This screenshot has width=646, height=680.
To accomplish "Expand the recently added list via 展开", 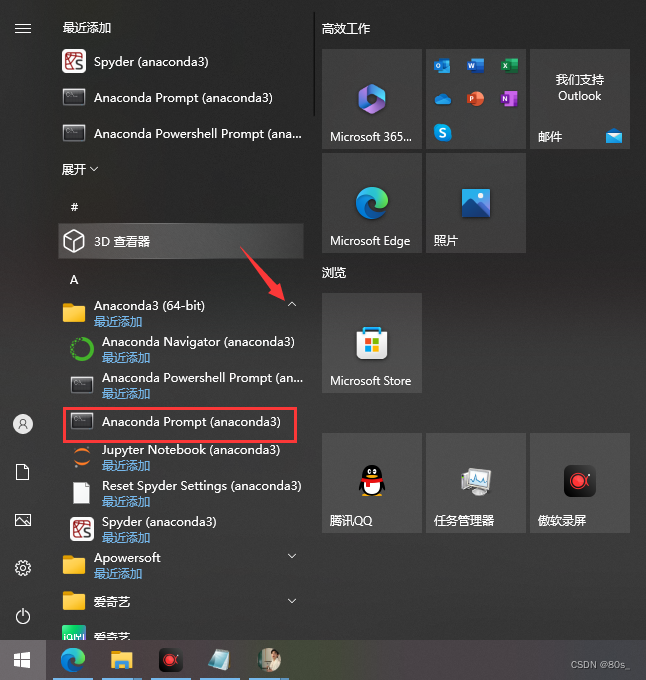I will [x=80, y=169].
